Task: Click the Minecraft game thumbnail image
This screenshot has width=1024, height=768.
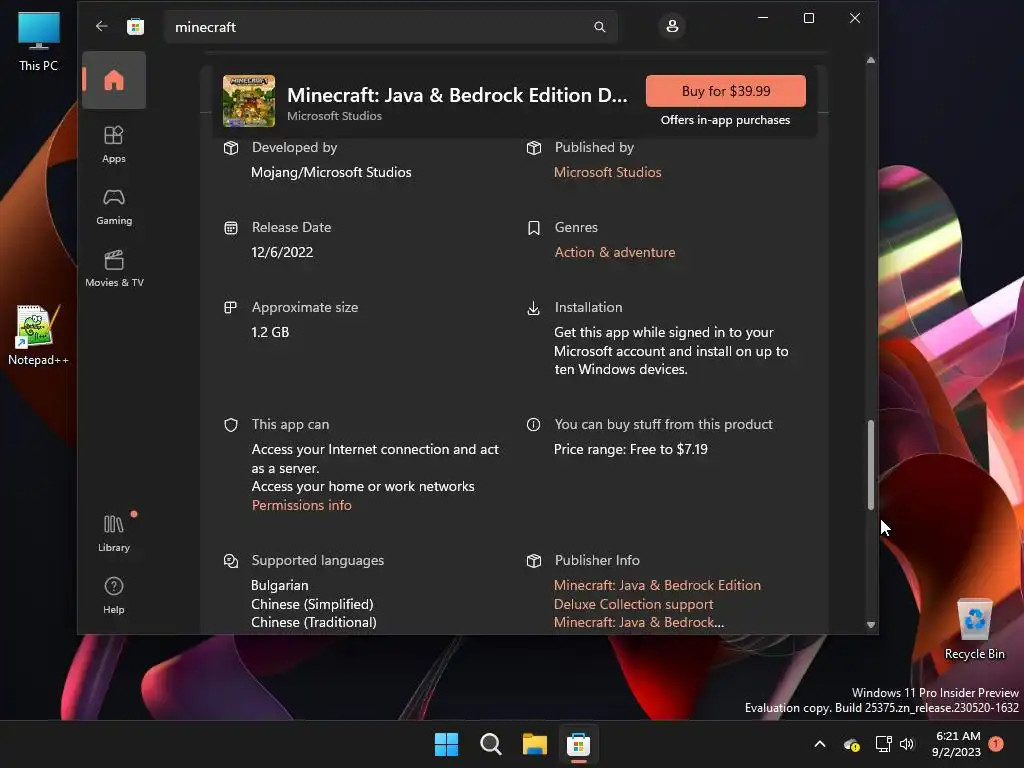Action: [249, 101]
